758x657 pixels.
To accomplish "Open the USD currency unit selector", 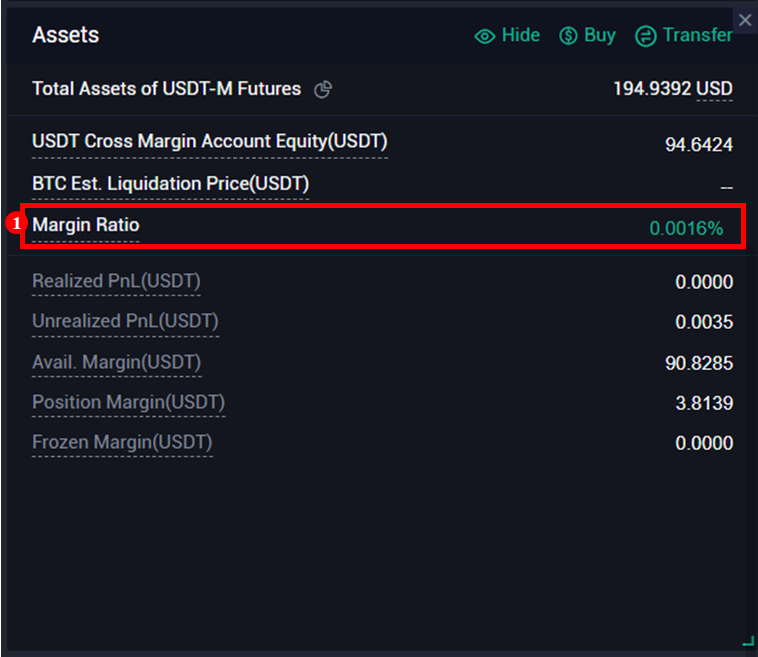I will click(714, 89).
